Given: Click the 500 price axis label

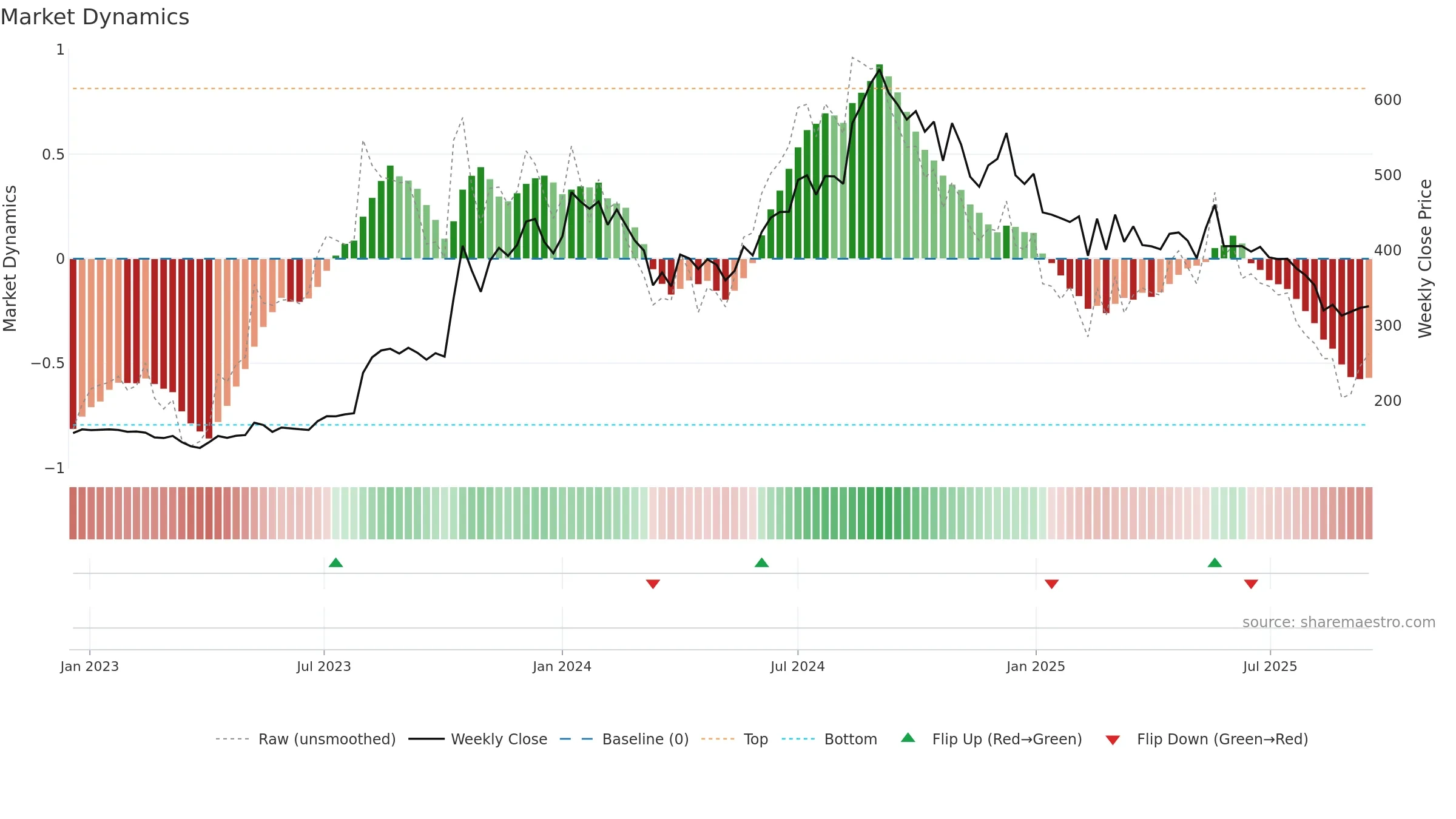Looking at the screenshot, I should click(1387, 175).
